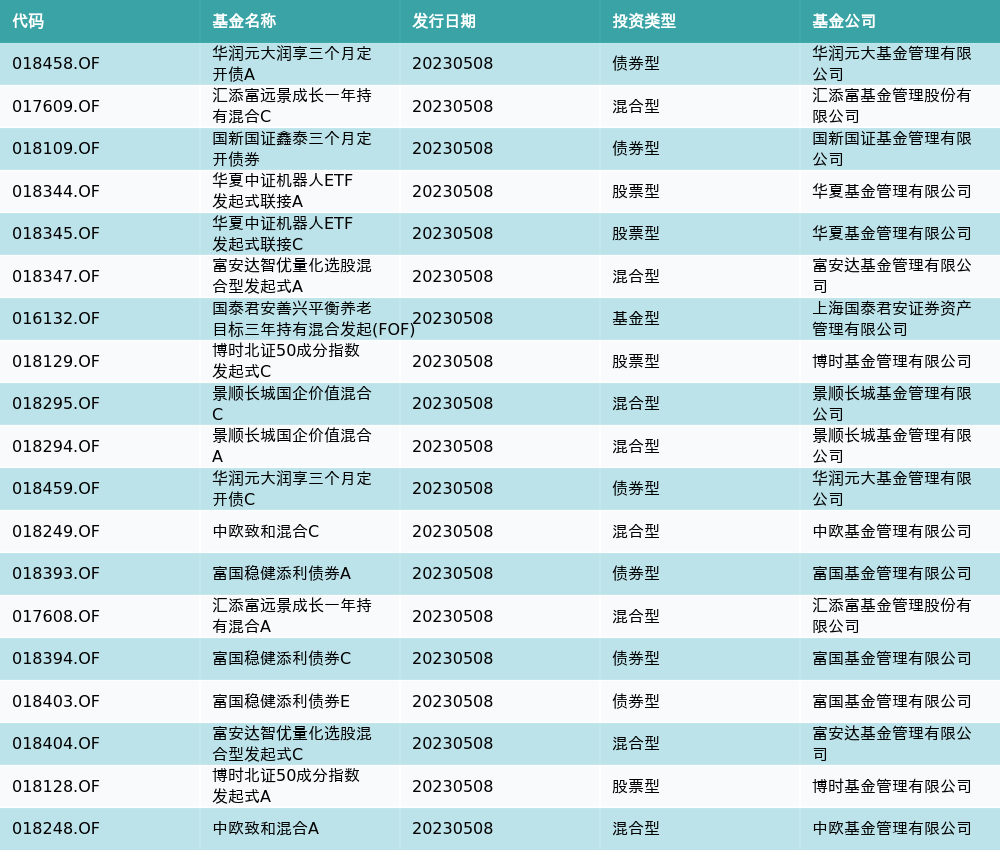This screenshot has height=850, width=1000.
Task: Click 中欧基金管理有限公司 in 018249.OF row
Action: pyautogui.click(x=892, y=531)
